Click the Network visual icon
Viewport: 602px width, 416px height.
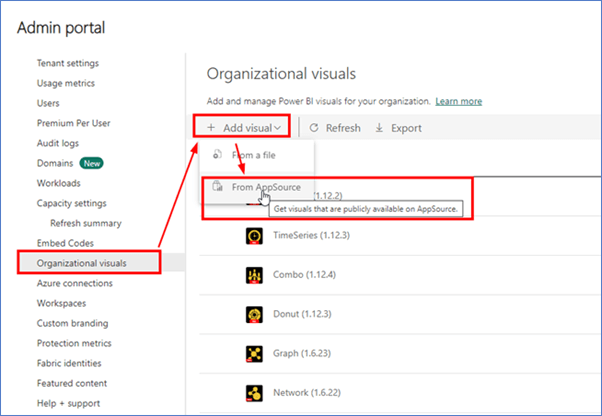254,393
